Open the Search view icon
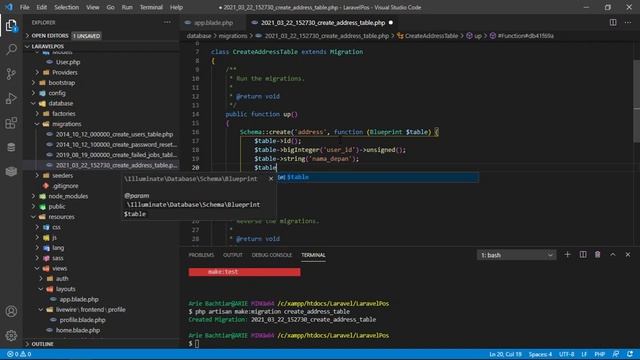 (x=11, y=50)
